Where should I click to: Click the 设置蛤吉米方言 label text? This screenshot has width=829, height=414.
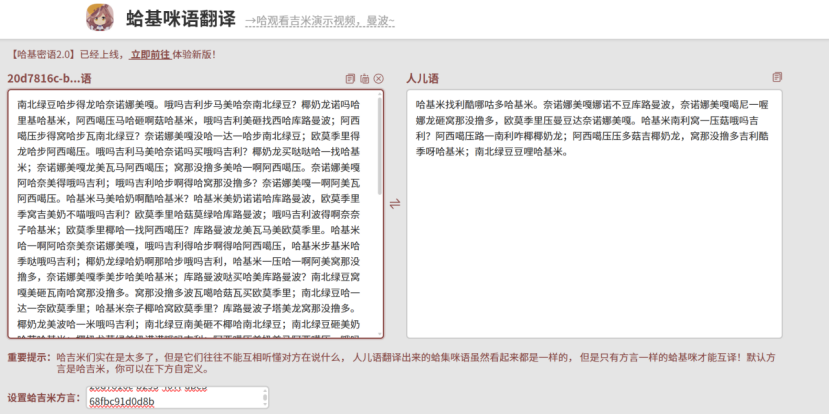point(44,398)
